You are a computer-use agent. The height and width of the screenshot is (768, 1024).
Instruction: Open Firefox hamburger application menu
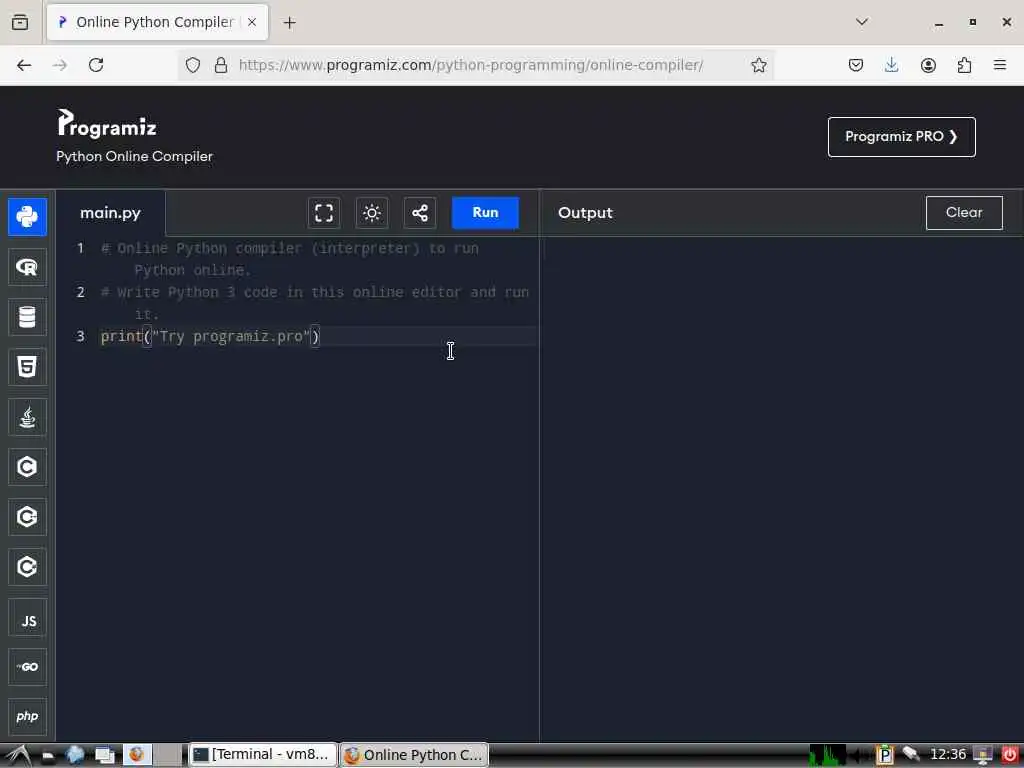point(1000,65)
